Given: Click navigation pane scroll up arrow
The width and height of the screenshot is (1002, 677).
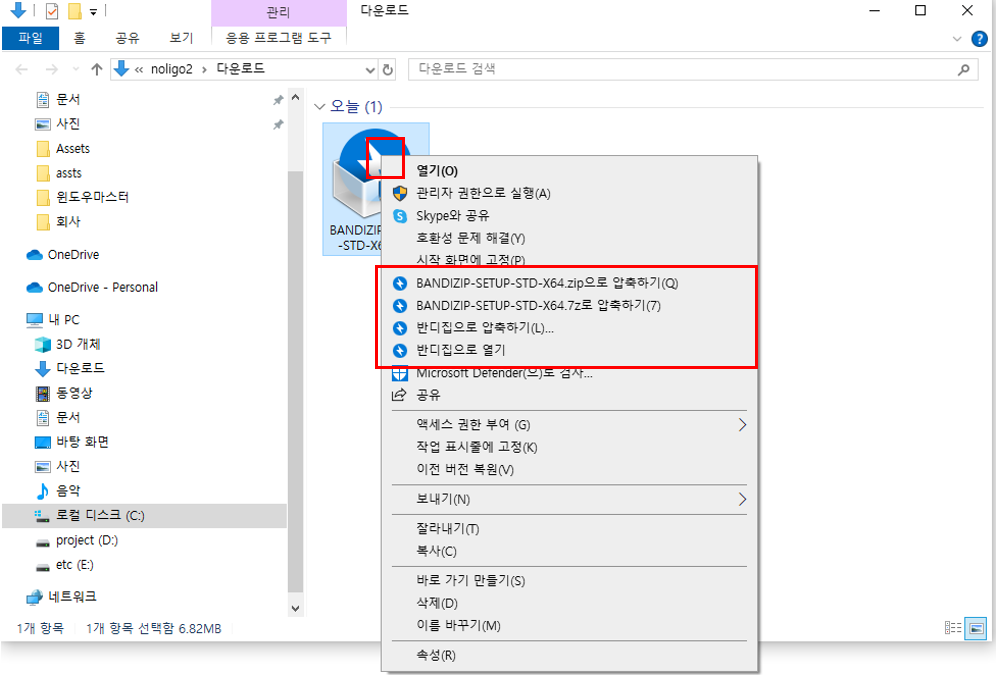Looking at the screenshot, I should pos(295,98).
